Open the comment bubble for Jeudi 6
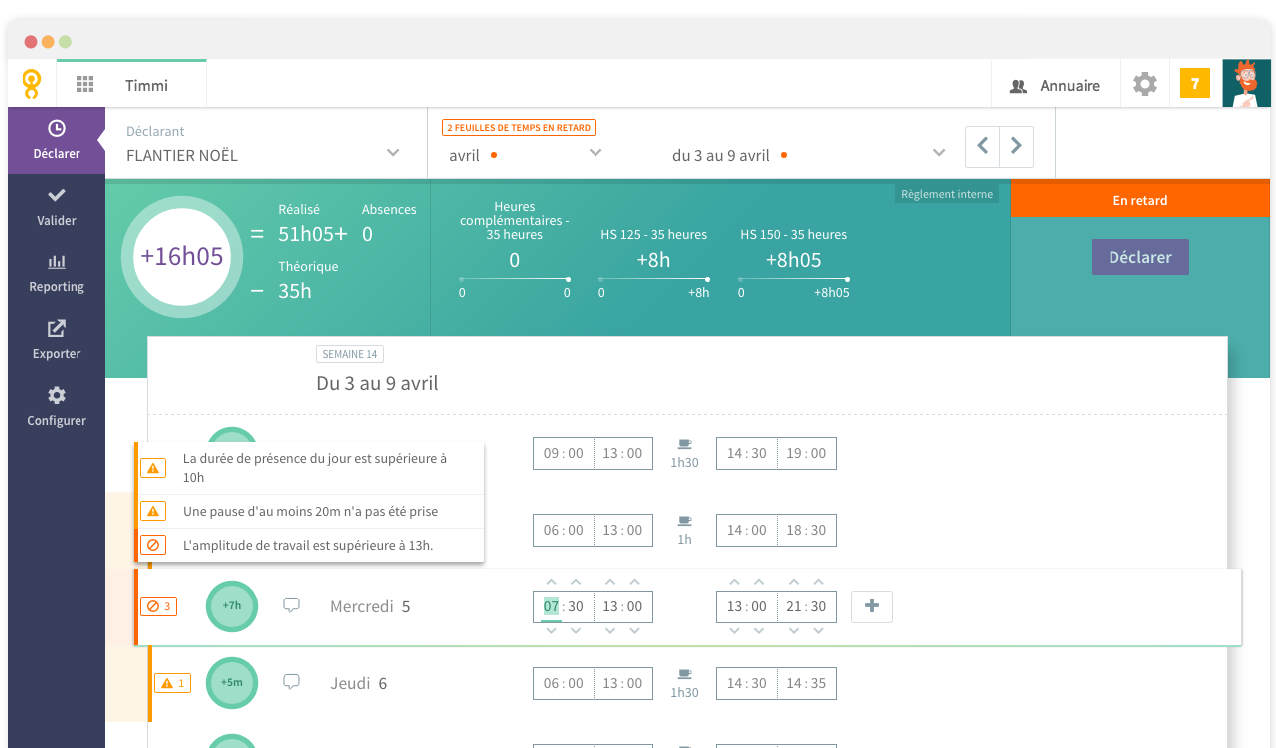 coord(292,682)
